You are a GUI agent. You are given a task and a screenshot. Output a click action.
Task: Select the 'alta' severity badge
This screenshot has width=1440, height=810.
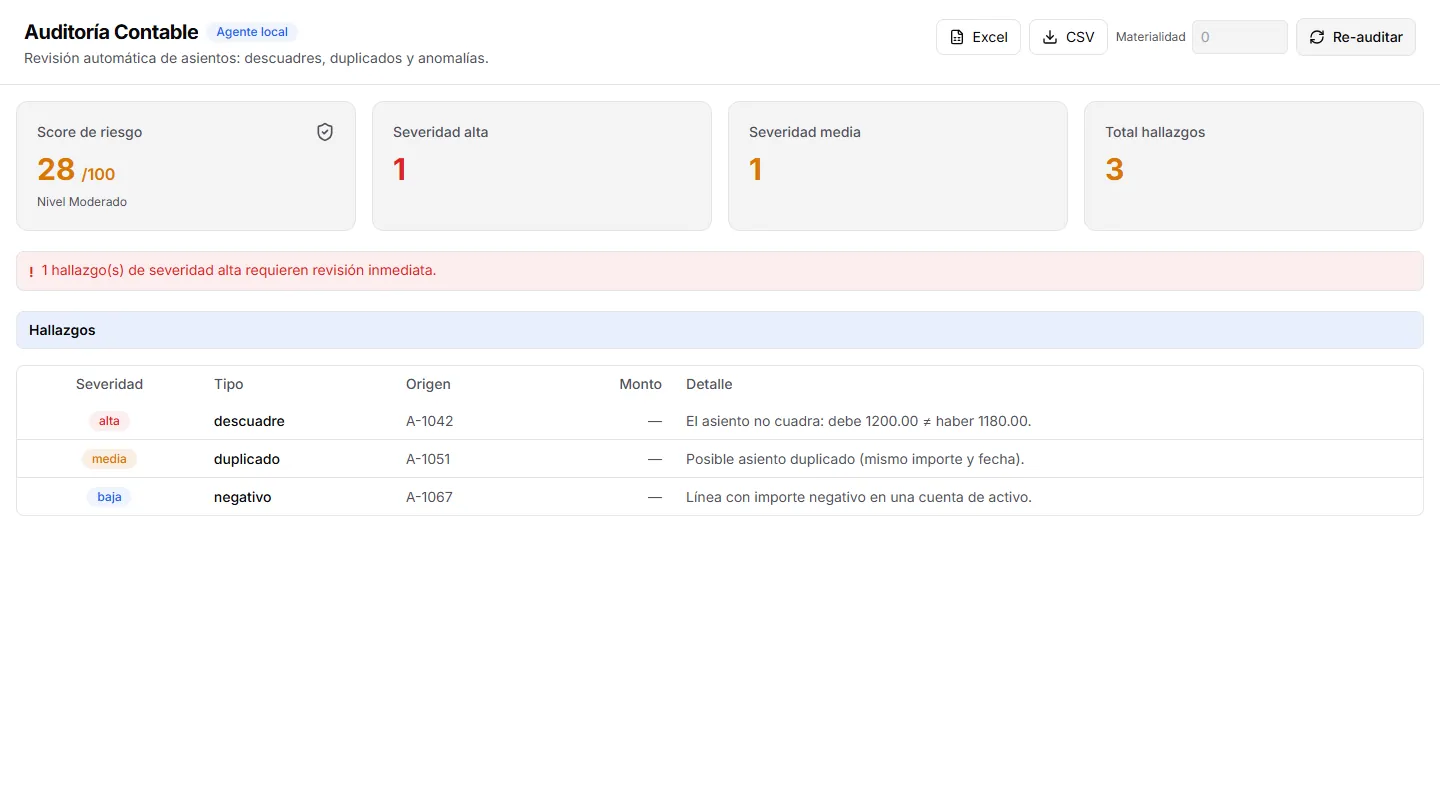tap(109, 421)
